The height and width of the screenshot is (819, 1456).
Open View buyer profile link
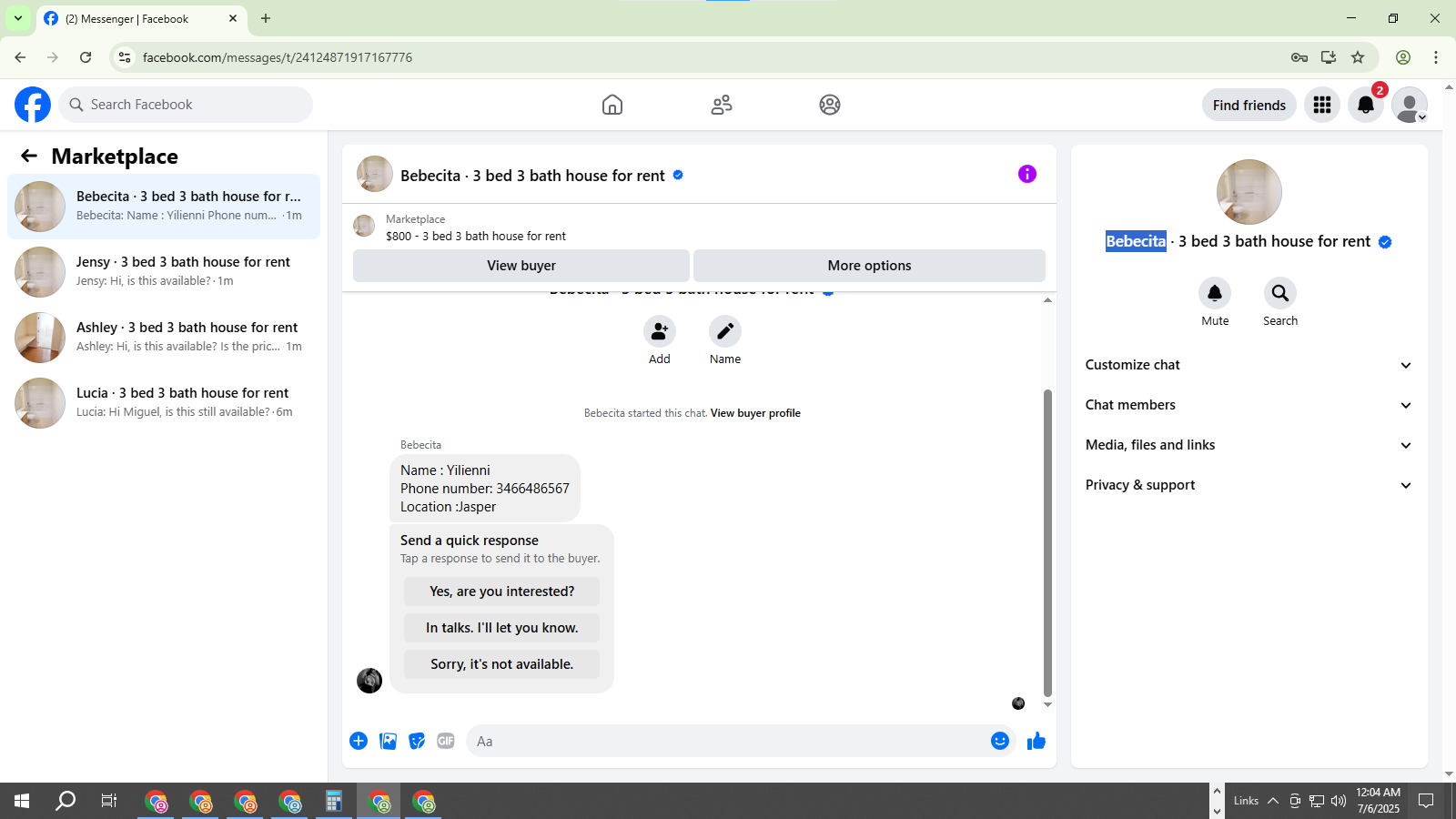tap(755, 413)
